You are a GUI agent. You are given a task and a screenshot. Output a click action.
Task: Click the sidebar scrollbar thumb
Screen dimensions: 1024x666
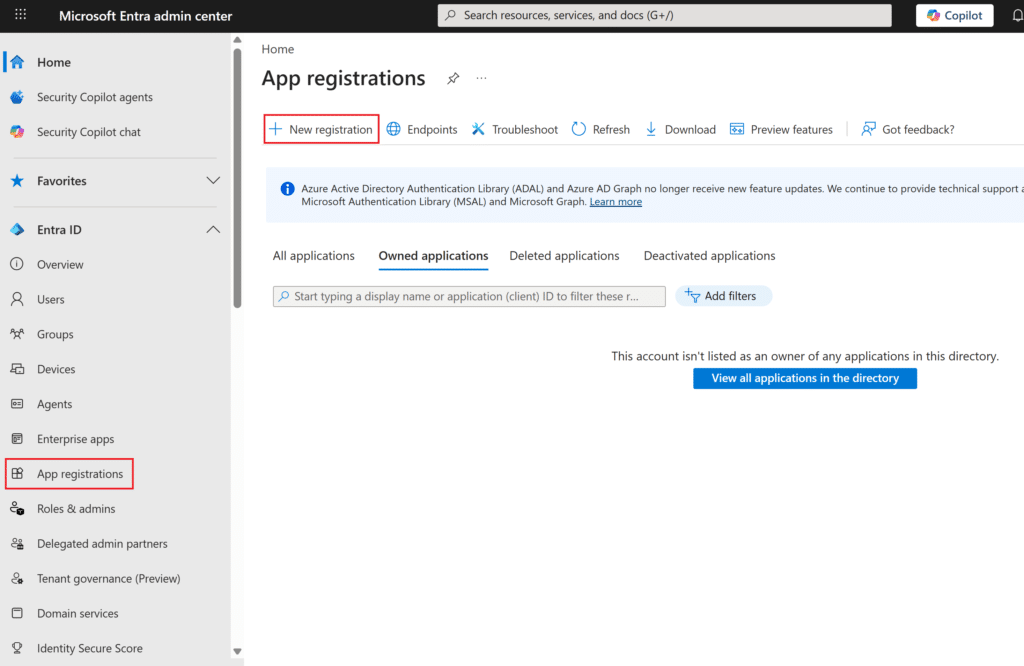(237, 178)
